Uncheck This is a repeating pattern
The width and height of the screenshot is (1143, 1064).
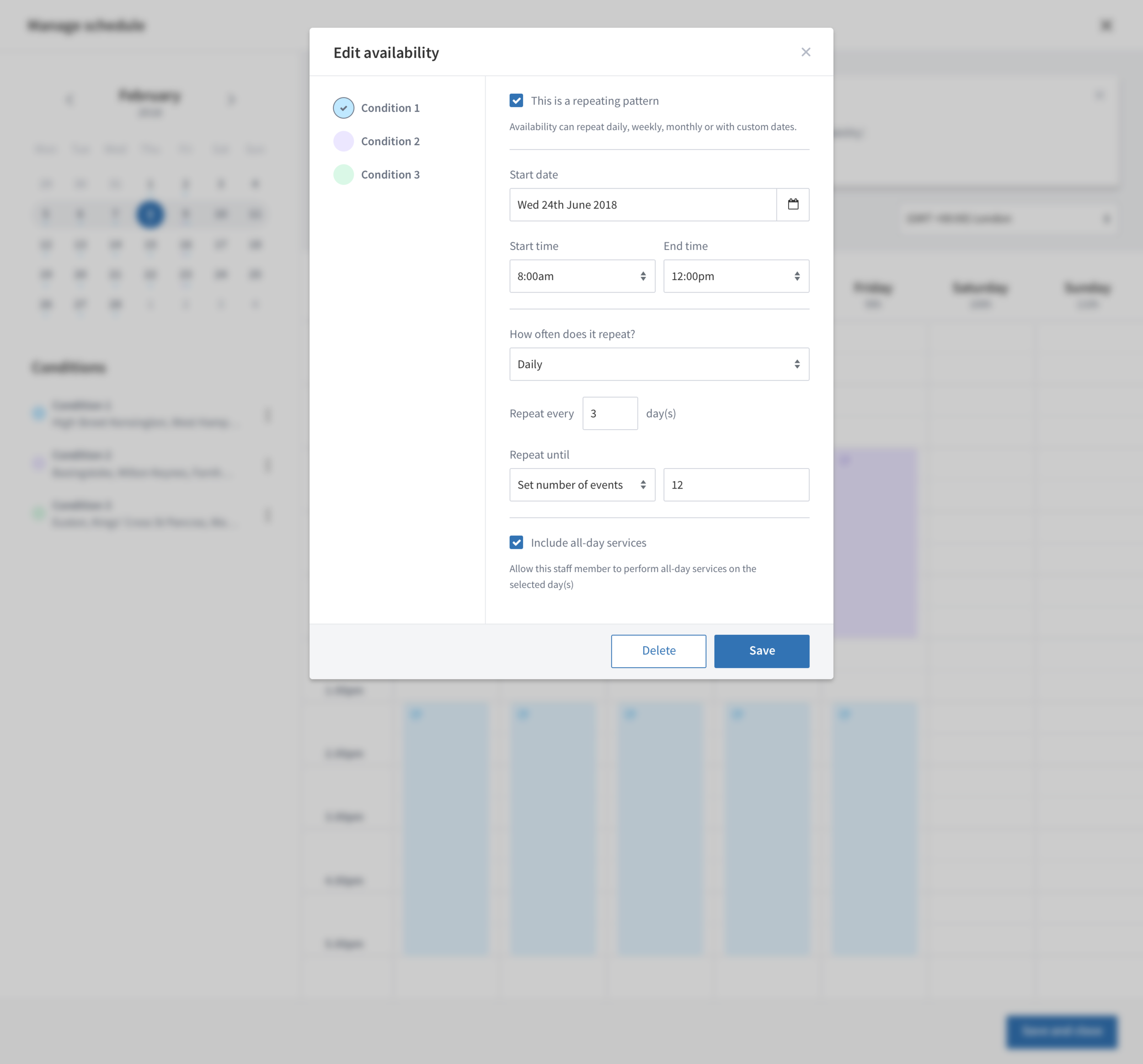tap(516, 101)
